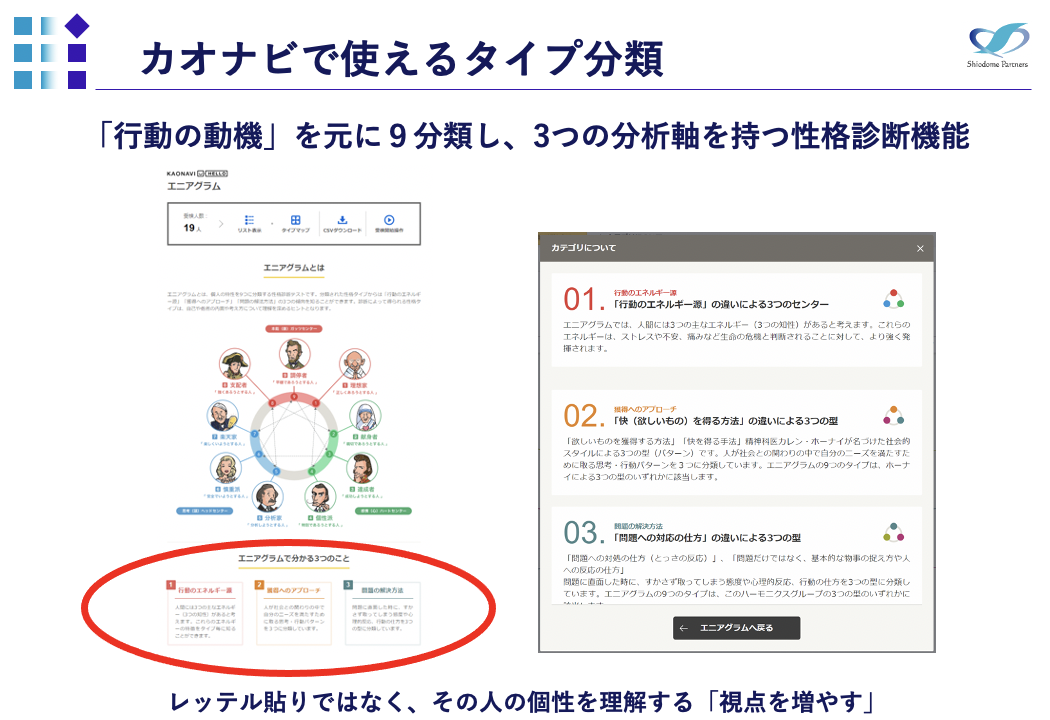Click the エニアグラムとは heading

294,267
